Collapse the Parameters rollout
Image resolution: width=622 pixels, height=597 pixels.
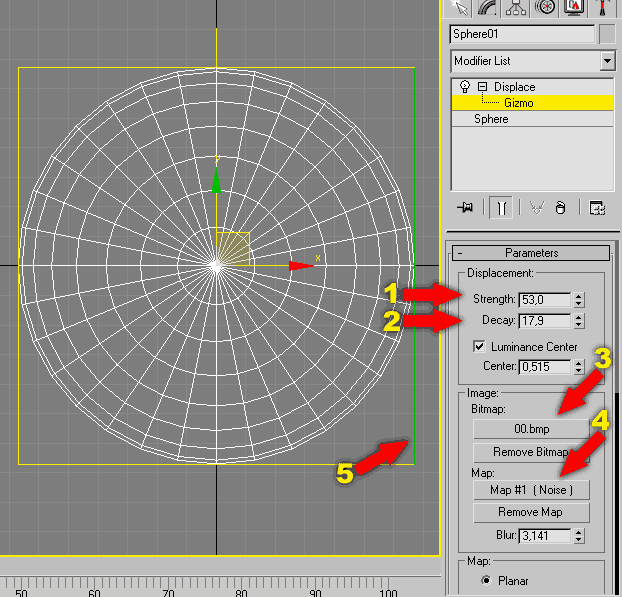click(x=531, y=253)
